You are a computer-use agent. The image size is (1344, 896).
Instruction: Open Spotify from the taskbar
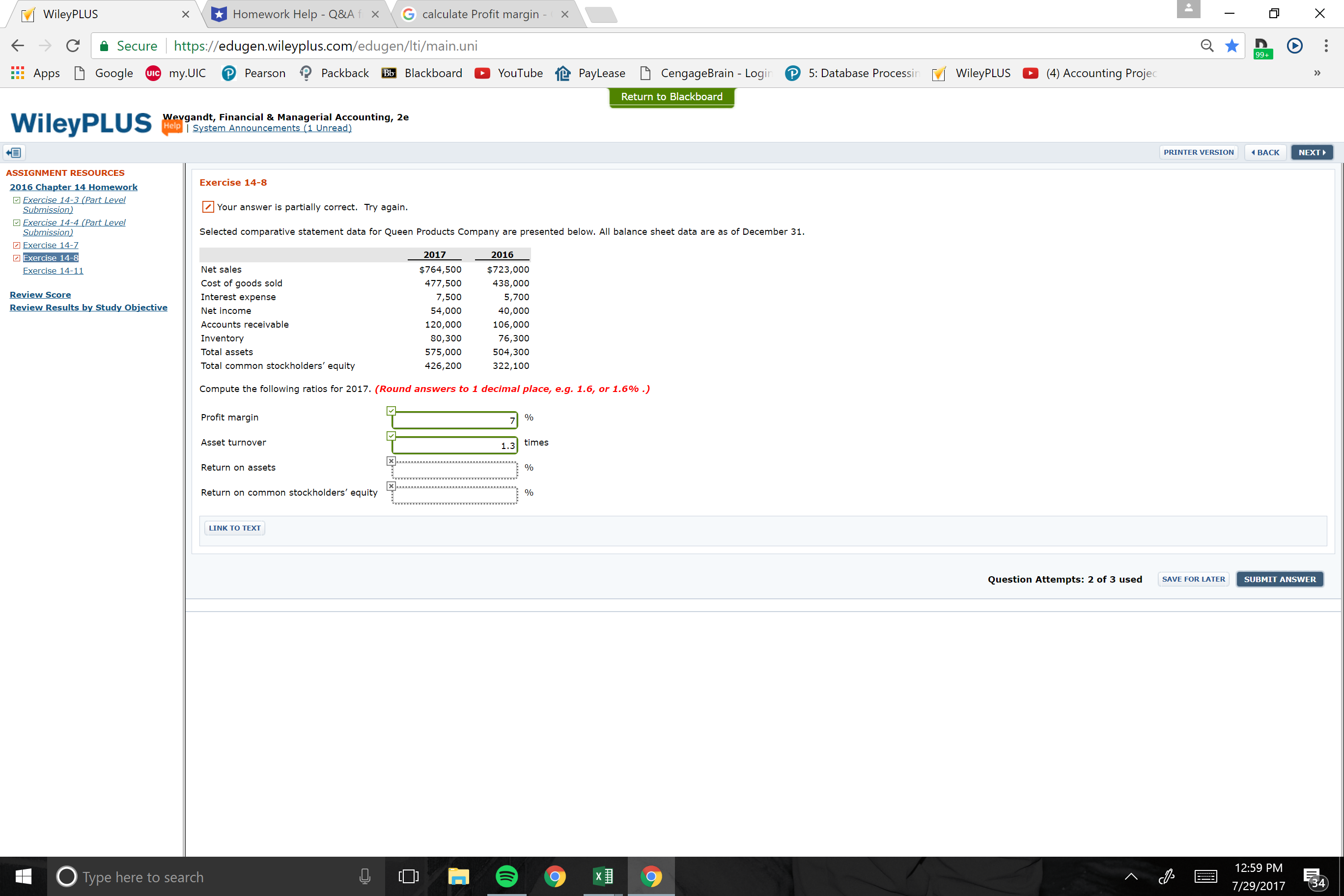pos(505,876)
